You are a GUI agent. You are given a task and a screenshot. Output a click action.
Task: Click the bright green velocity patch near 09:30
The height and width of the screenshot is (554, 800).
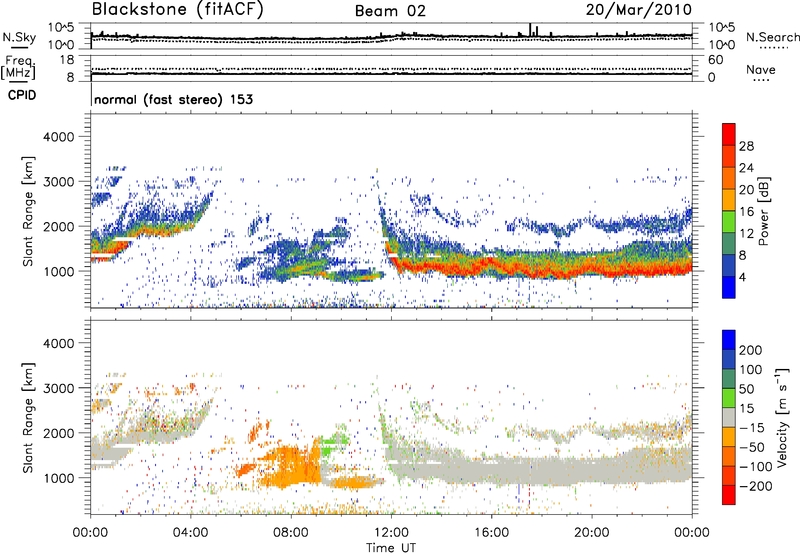coord(333,441)
